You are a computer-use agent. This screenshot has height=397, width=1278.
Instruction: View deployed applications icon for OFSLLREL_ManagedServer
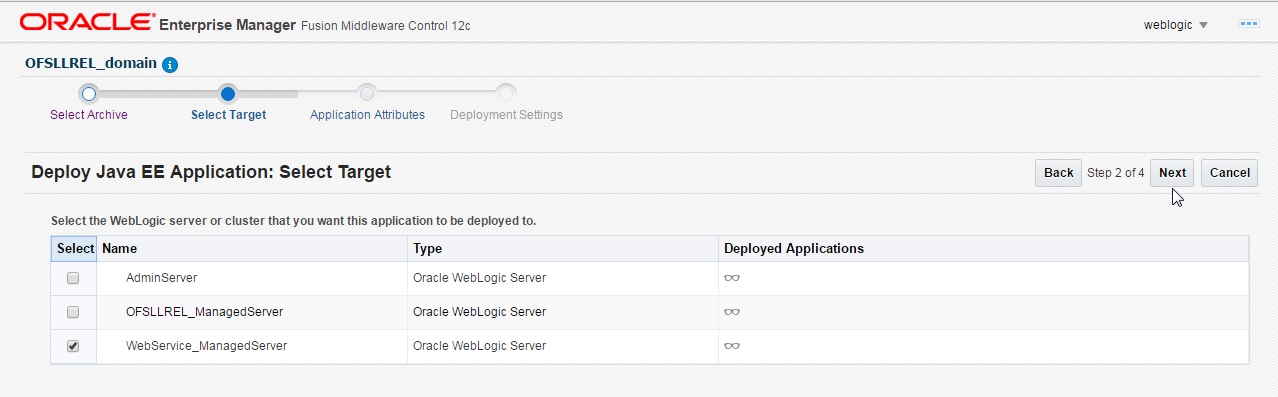pos(732,312)
